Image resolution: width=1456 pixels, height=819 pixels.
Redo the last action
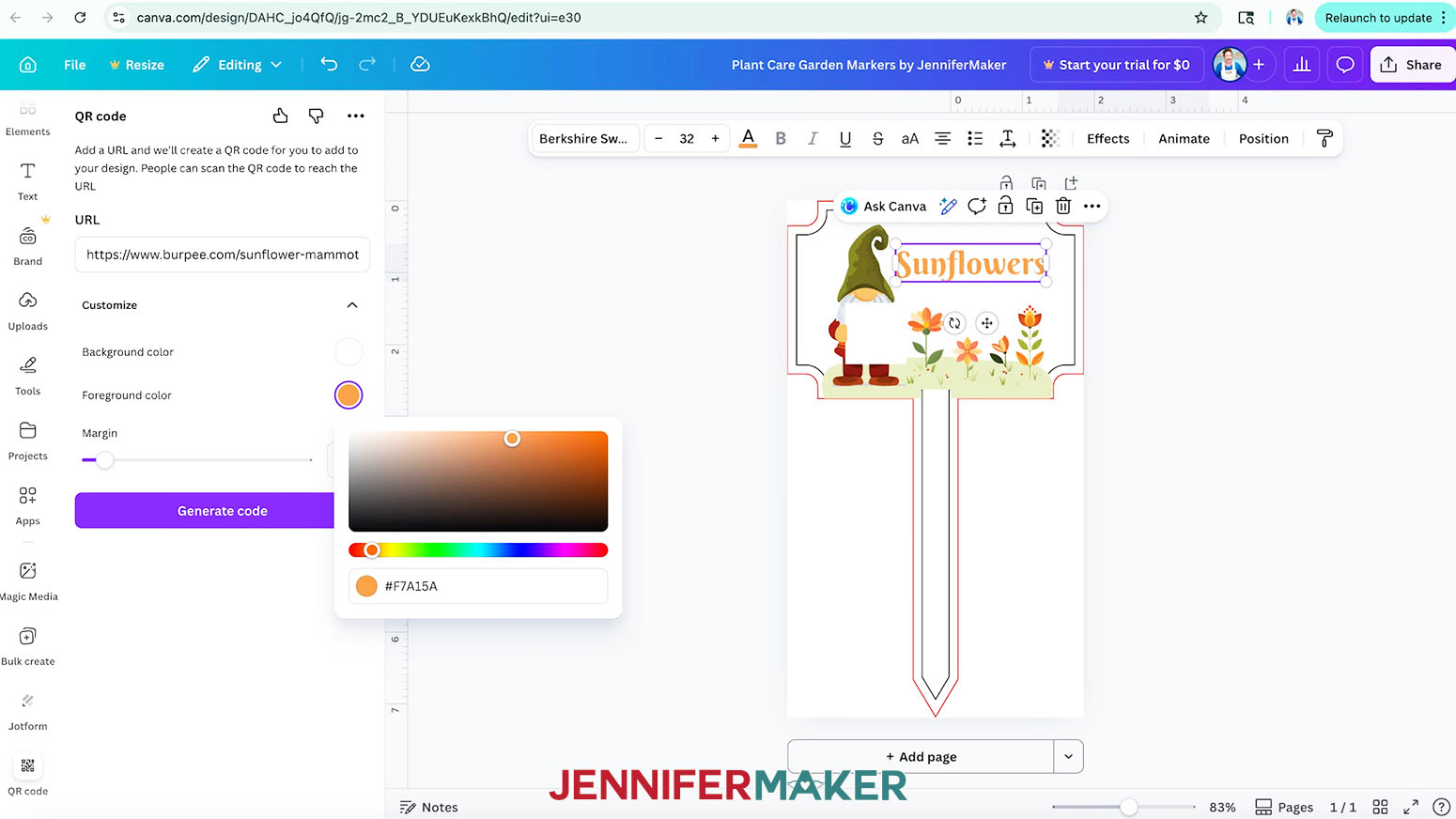tap(367, 64)
